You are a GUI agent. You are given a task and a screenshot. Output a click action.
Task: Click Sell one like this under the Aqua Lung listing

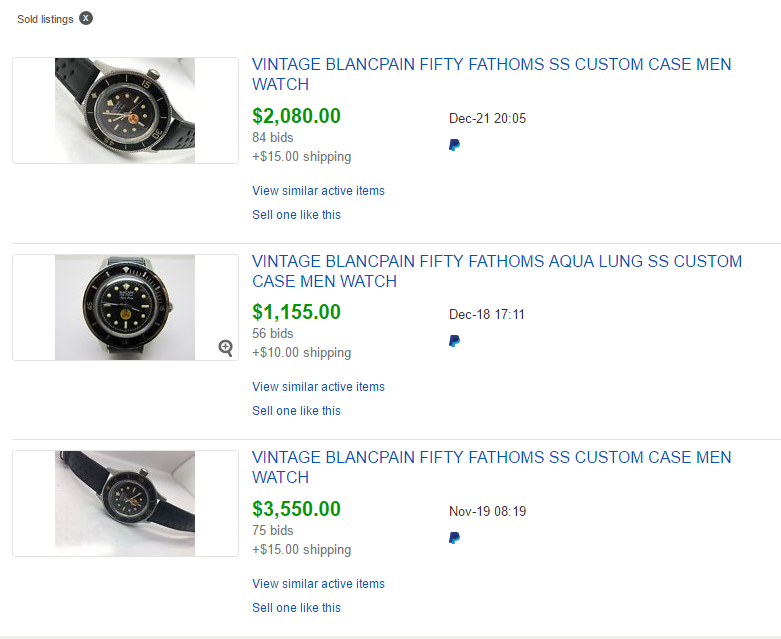[x=296, y=411]
